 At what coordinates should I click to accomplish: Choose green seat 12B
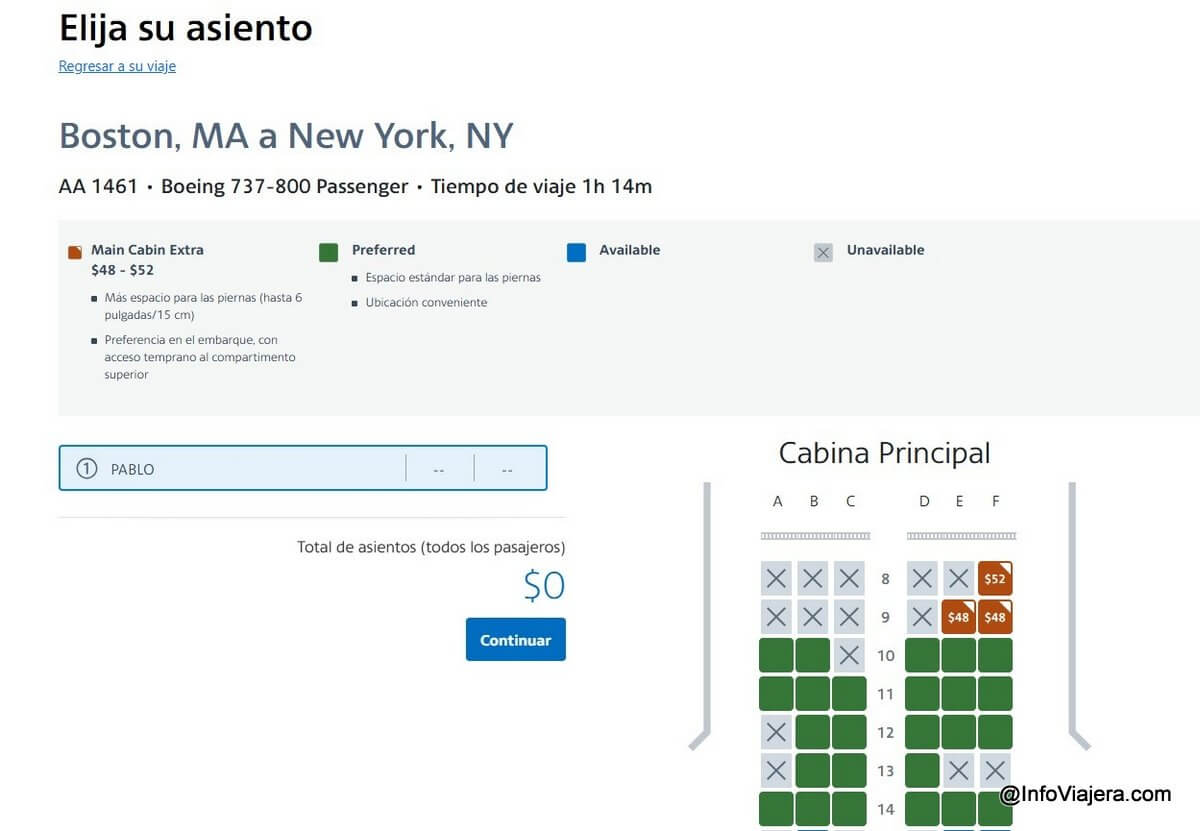click(x=813, y=732)
